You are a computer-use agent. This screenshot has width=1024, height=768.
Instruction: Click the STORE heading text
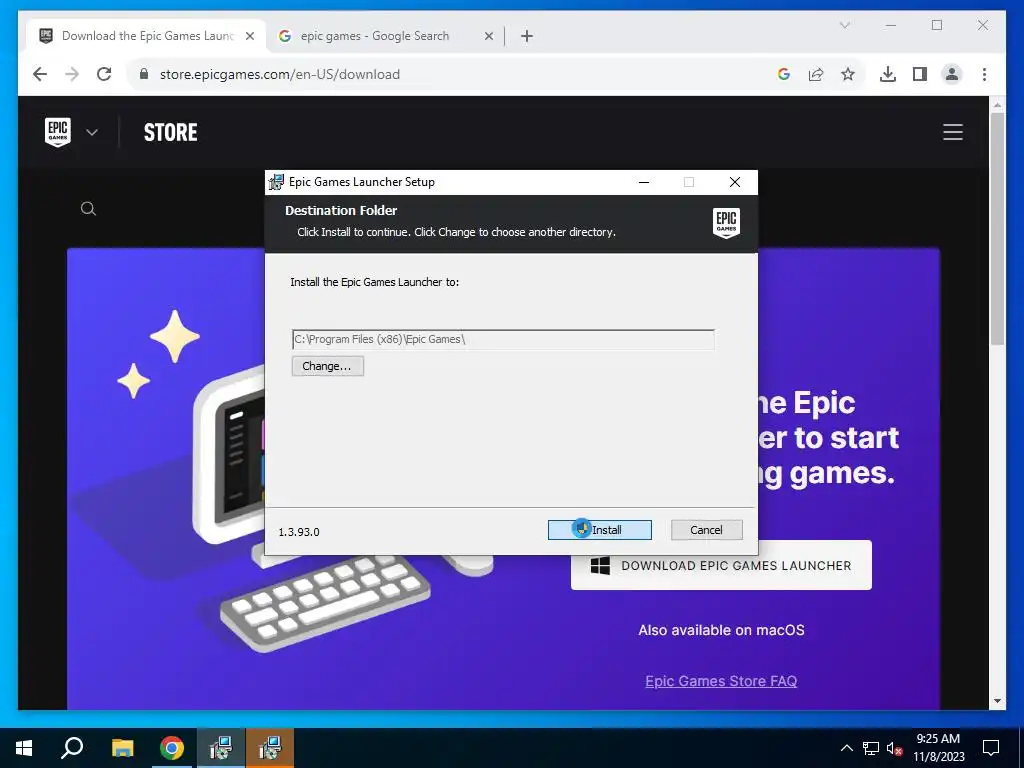click(x=170, y=133)
